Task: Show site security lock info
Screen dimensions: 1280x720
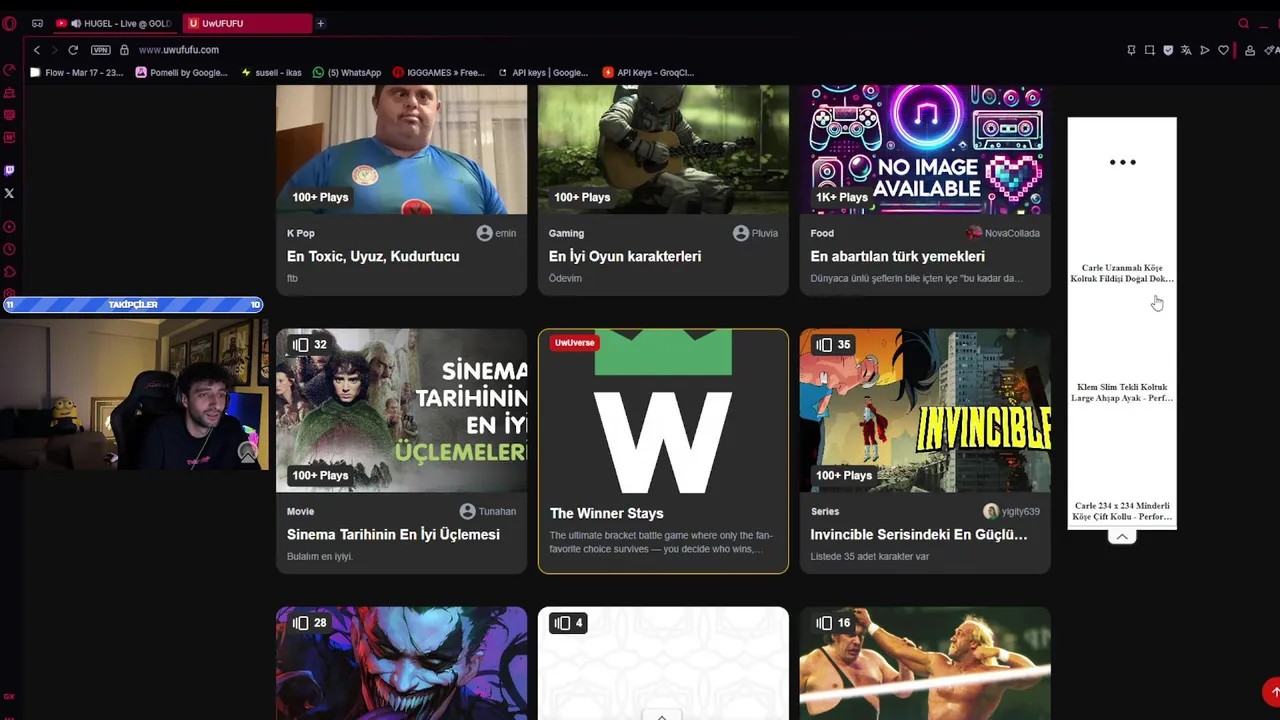Action: click(124, 50)
